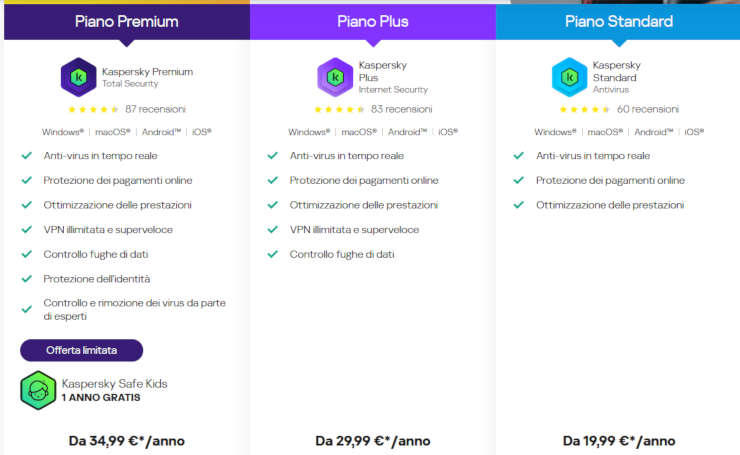The width and height of the screenshot is (740, 455).
Task: Select the Piano Plus header tab
Action: coord(372,21)
